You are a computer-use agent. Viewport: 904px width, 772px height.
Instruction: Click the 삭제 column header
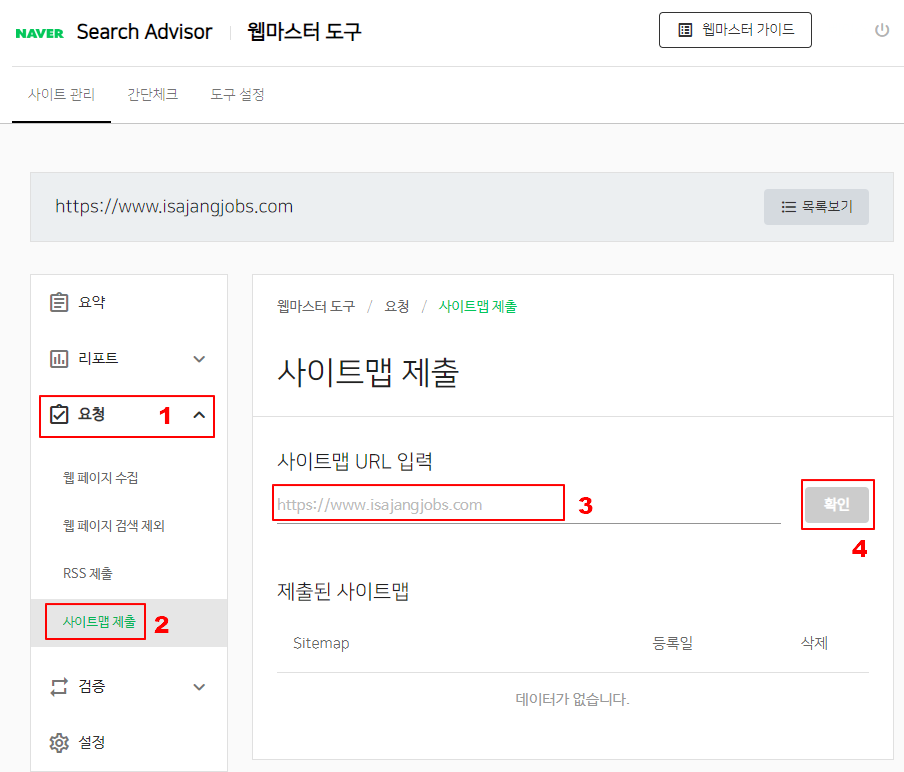814,643
